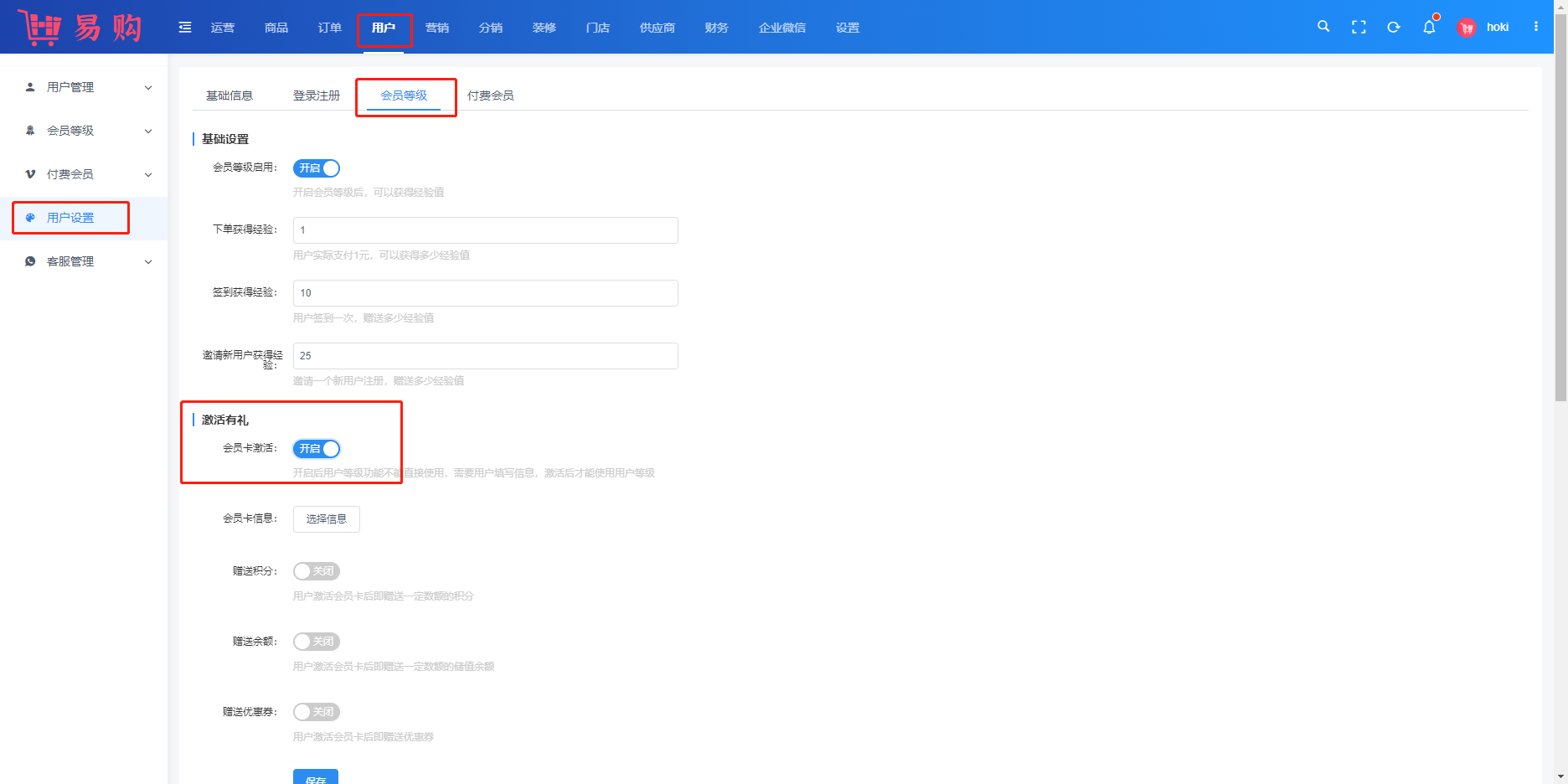The image size is (1568, 784).
Task: Open the vertical three-dot more menu
Action: tap(1536, 27)
